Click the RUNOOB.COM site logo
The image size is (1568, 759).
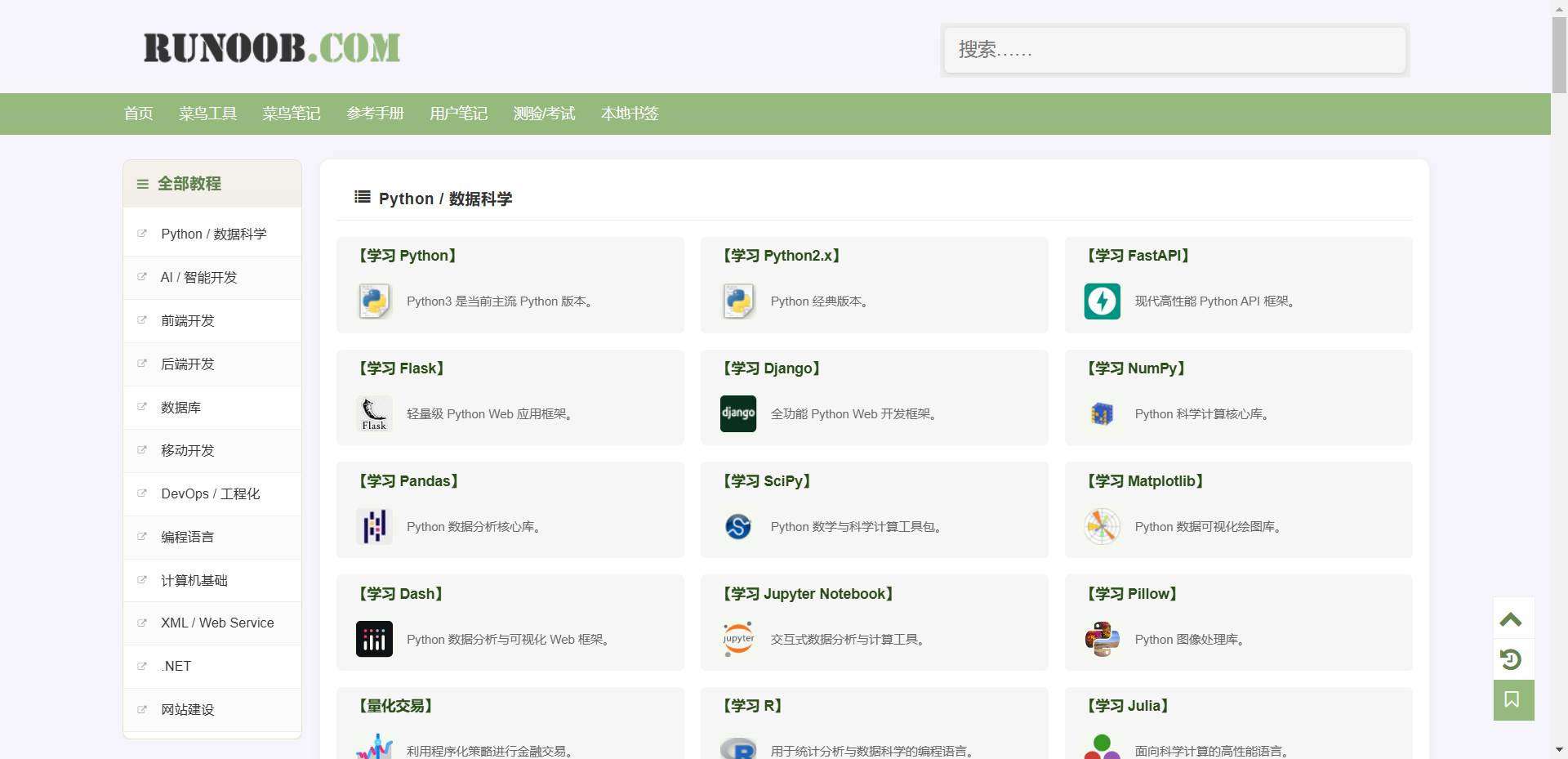[x=272, y=48]
